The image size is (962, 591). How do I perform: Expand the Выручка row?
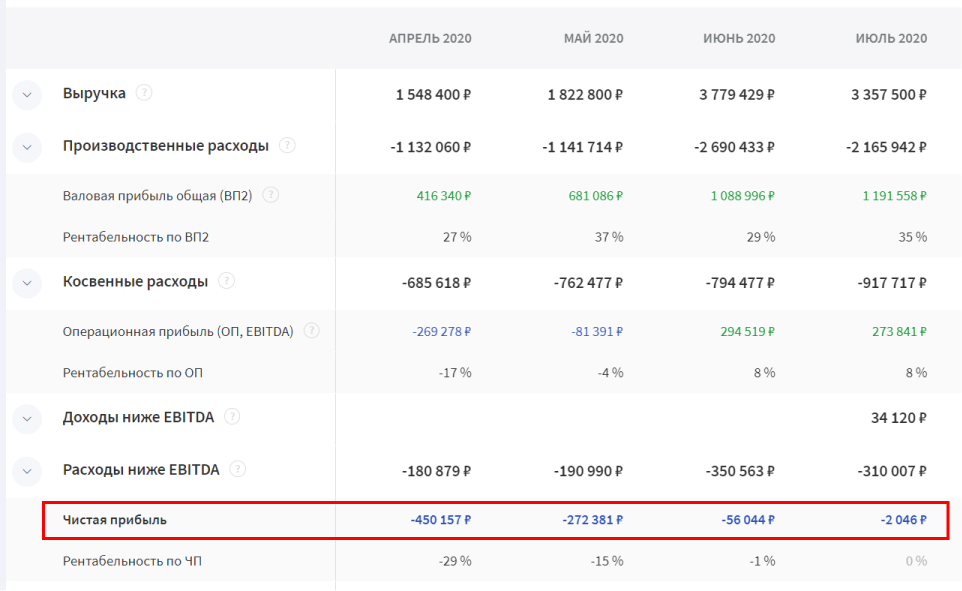point(27,95)
